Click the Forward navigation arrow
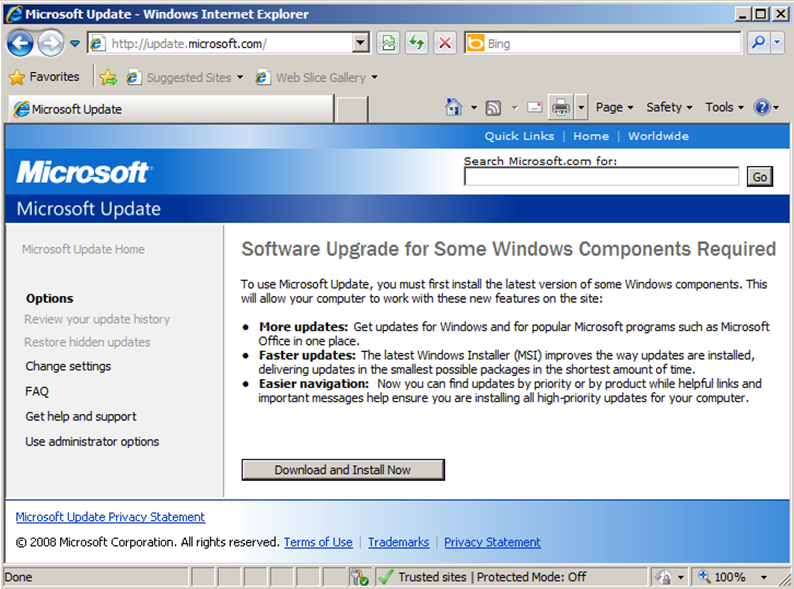Screen dimensions: 794x589 tap(50, 44)
